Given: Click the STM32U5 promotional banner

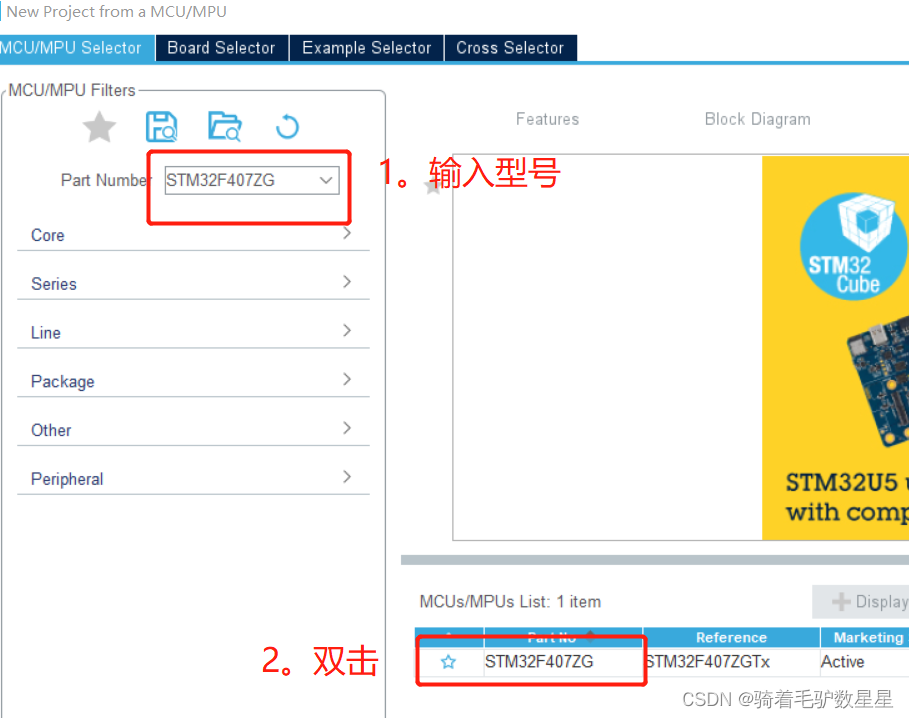Looking at the screenshot, I should (x=835, y=348).
